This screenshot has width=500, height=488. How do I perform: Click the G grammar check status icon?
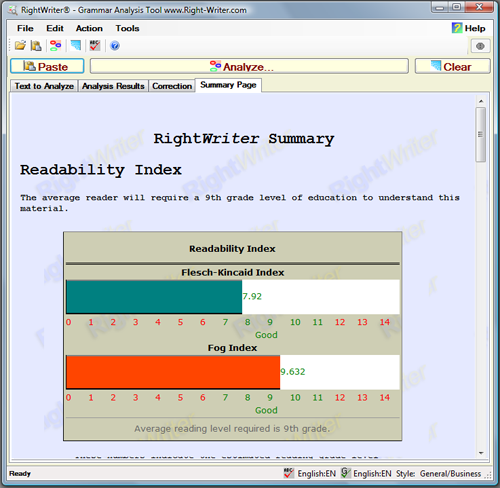pyautogui.click(x=346, y=473)
